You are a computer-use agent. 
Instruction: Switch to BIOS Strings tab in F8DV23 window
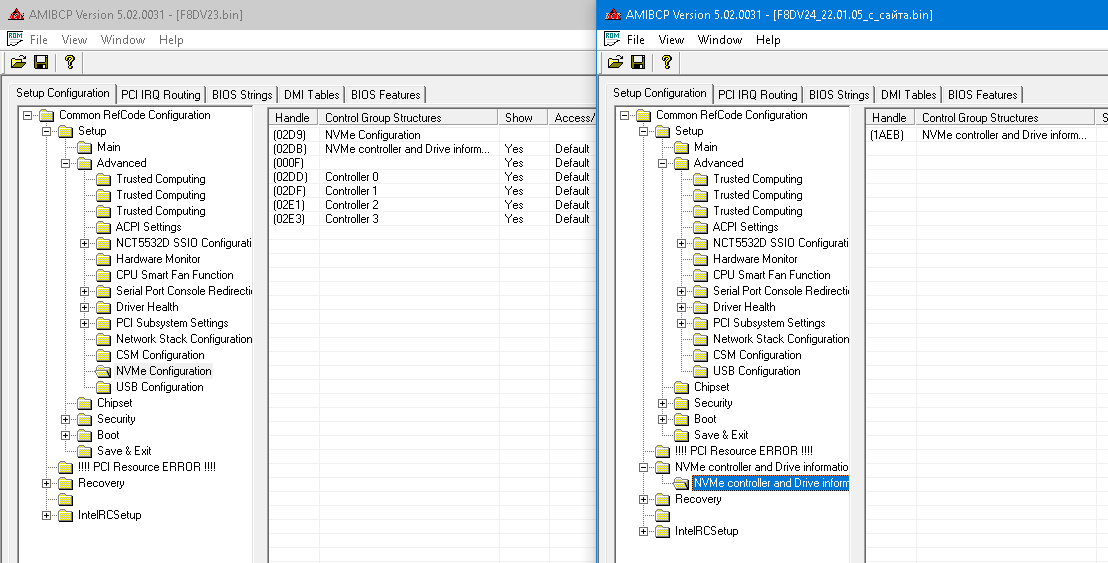tap(242, 95)
